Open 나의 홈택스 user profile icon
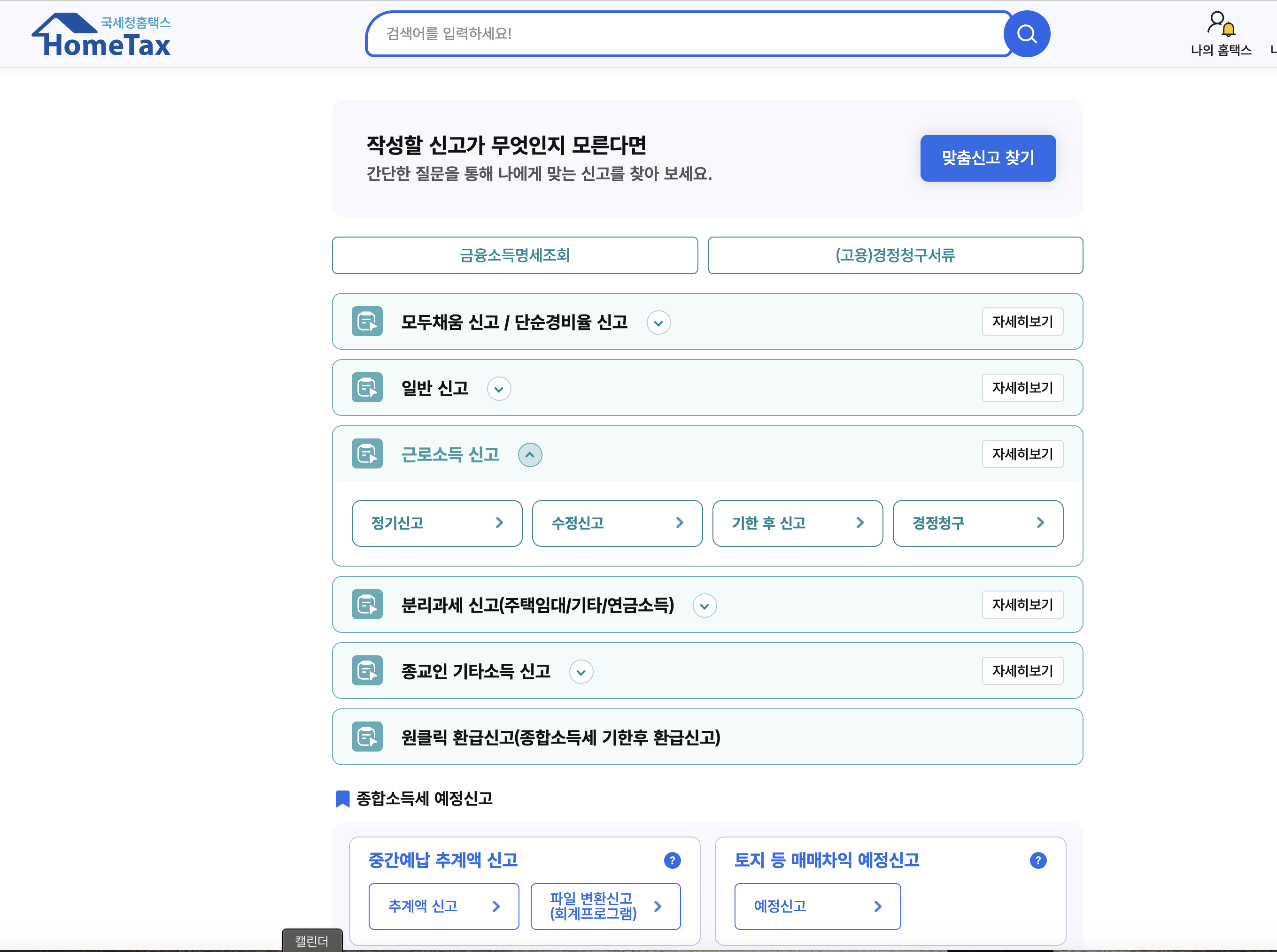The width and height of the screenshot is (1277, 952). 1220,24
